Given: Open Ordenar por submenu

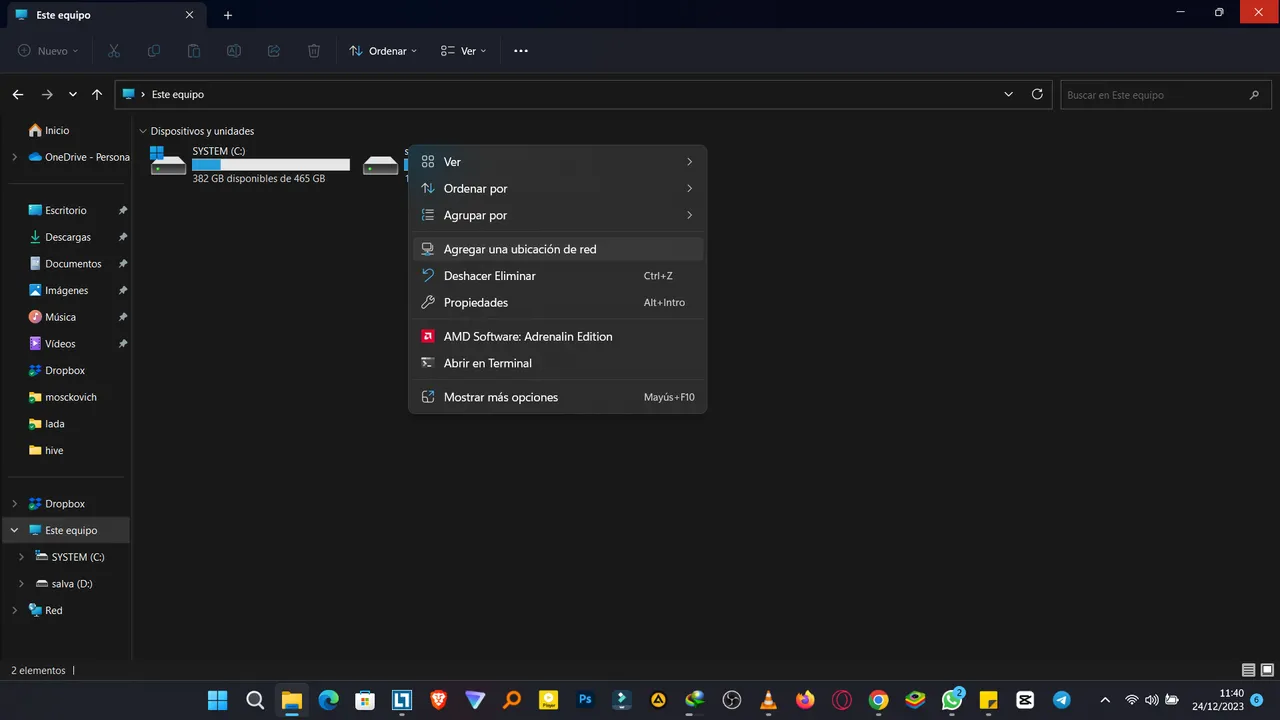Looking at the screenshot, I should [x=558, y=189].
